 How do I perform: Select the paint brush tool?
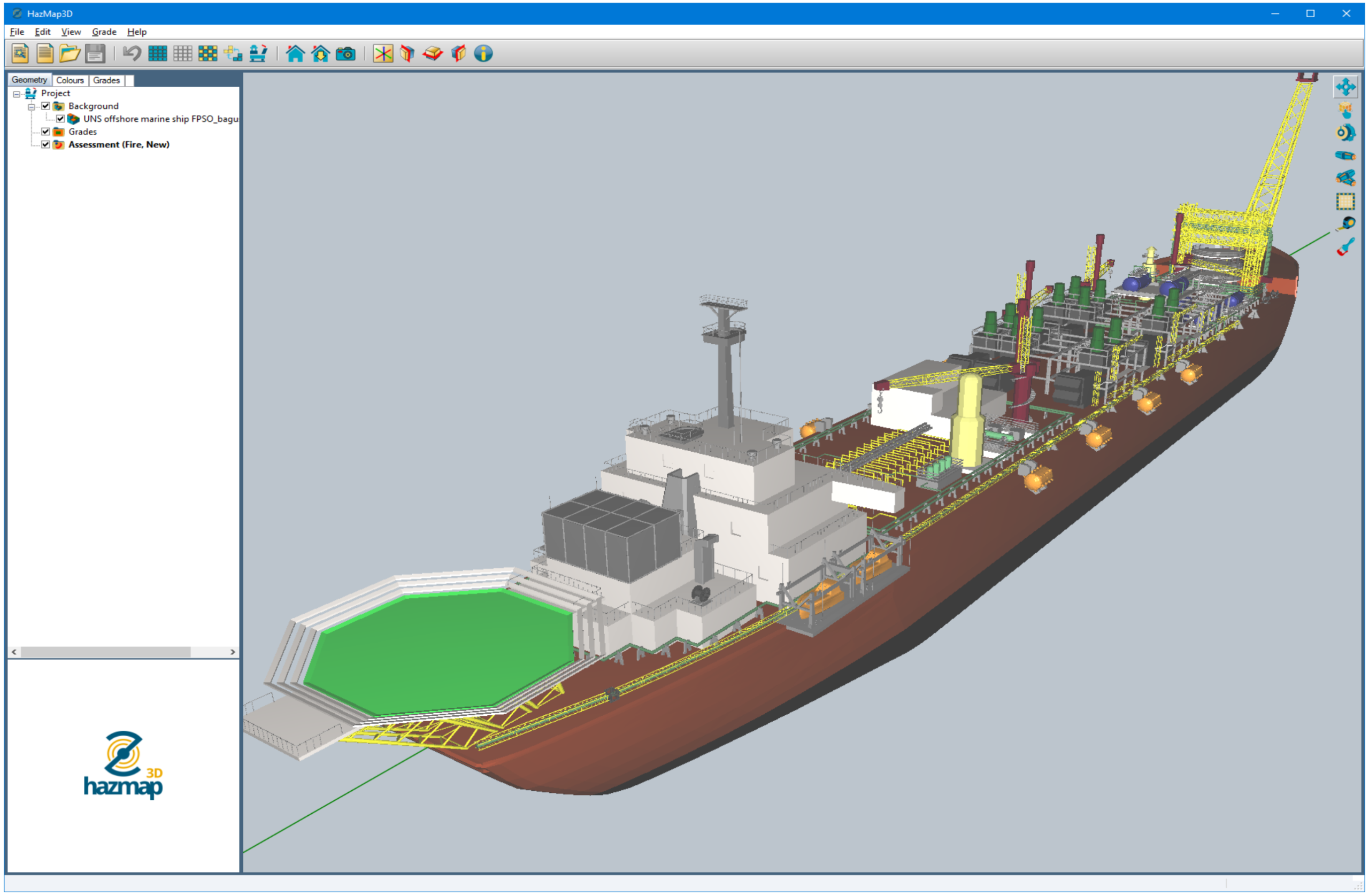click(x=1345, y=246)
